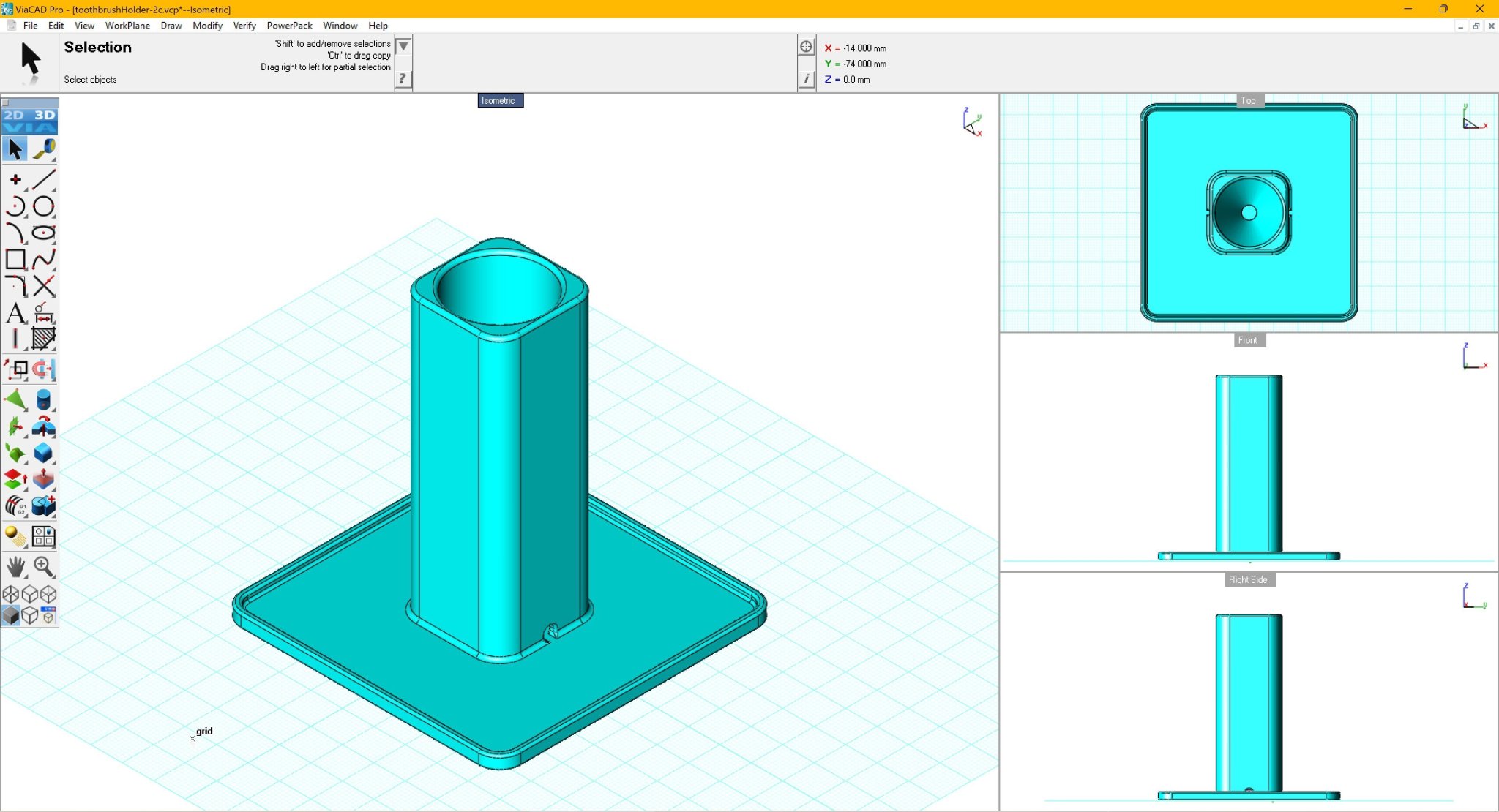Open the WorkPlane menu
This screenshot has width=1499, height=812.
(x=127, y=26)
